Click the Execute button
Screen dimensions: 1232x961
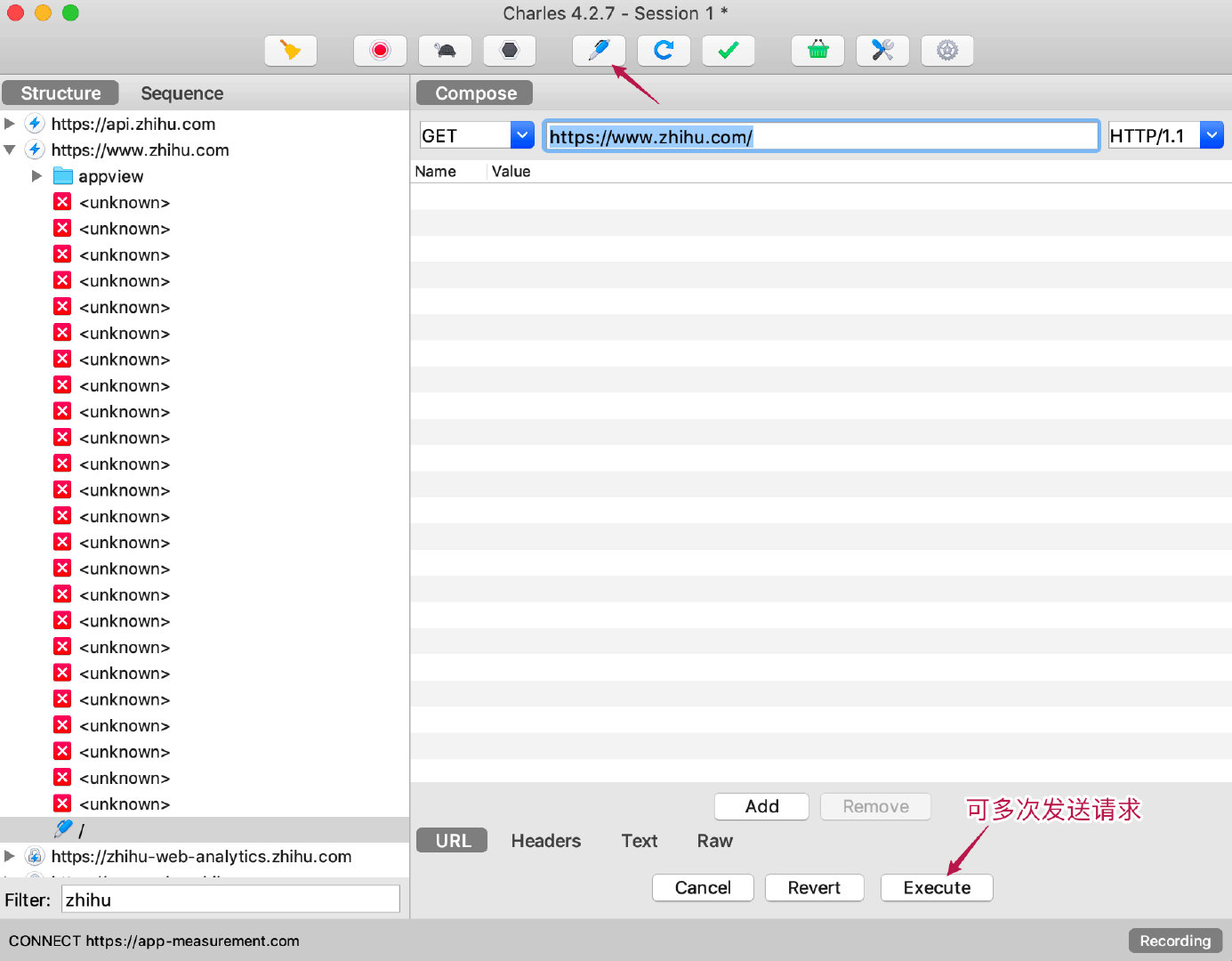[x=937, y=887]
